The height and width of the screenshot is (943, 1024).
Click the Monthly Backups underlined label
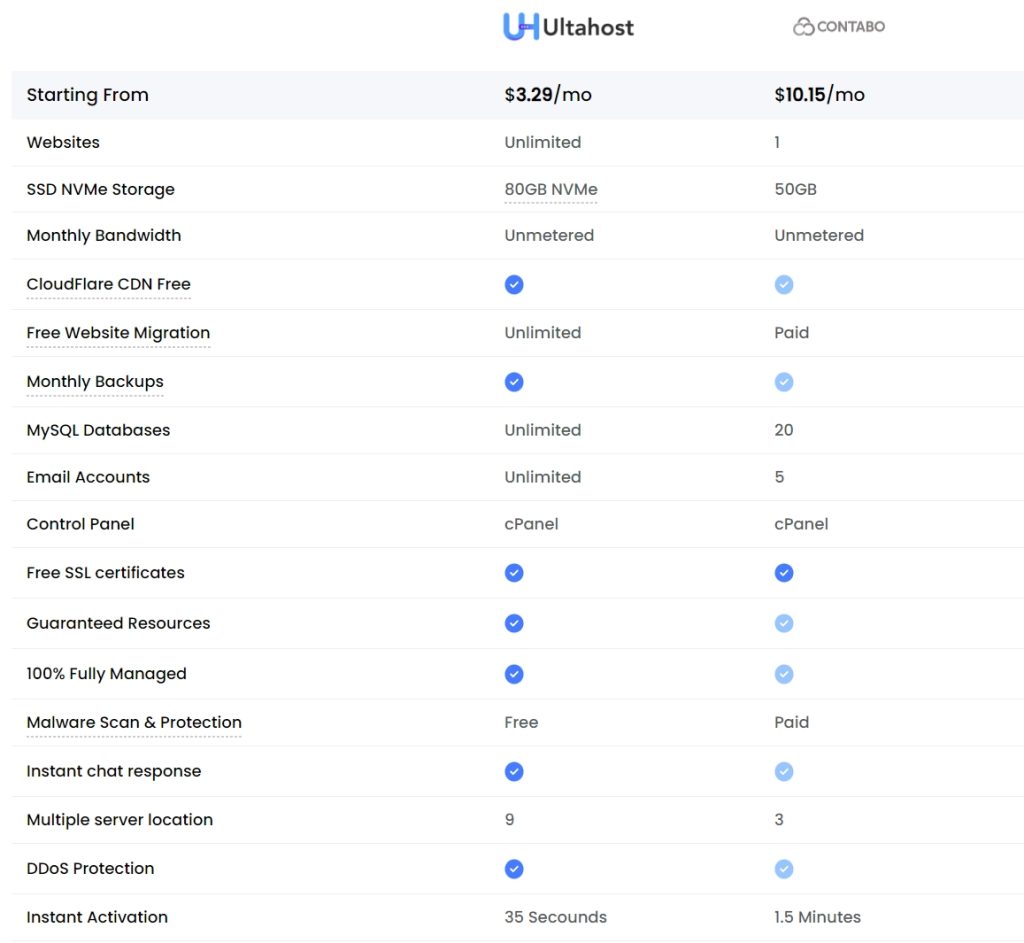[x=95, y=381]
